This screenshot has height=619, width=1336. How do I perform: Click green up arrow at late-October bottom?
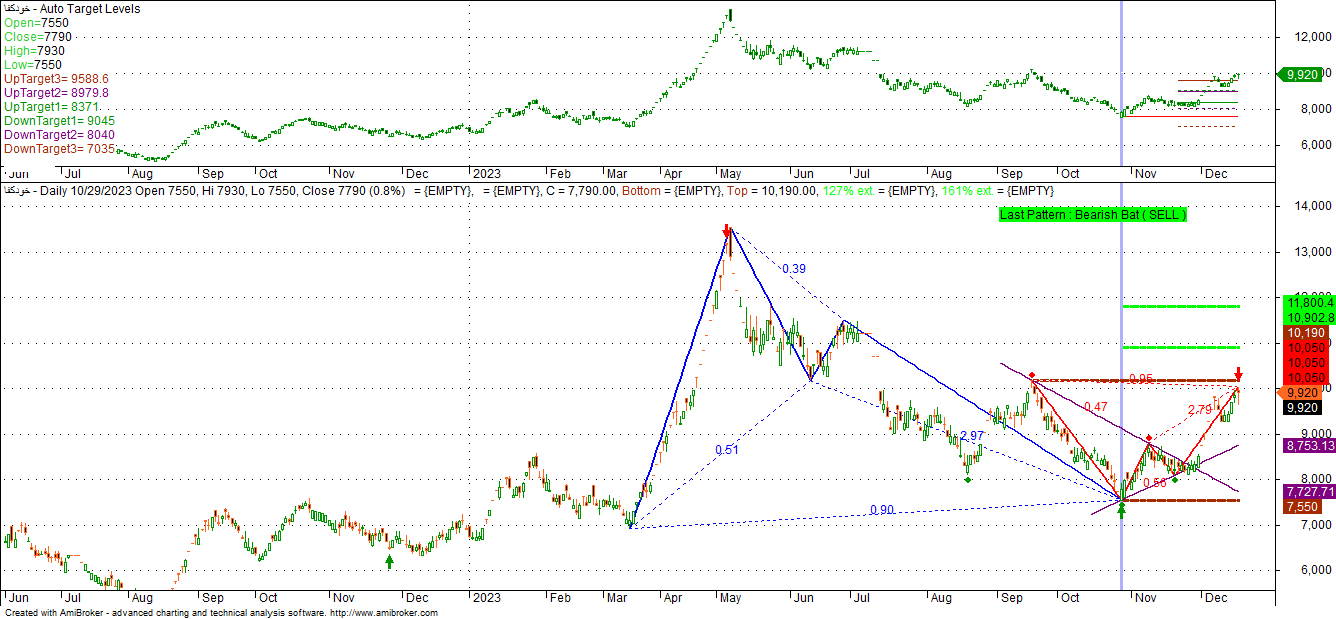pyautogui.click(x=1121, y=511)
